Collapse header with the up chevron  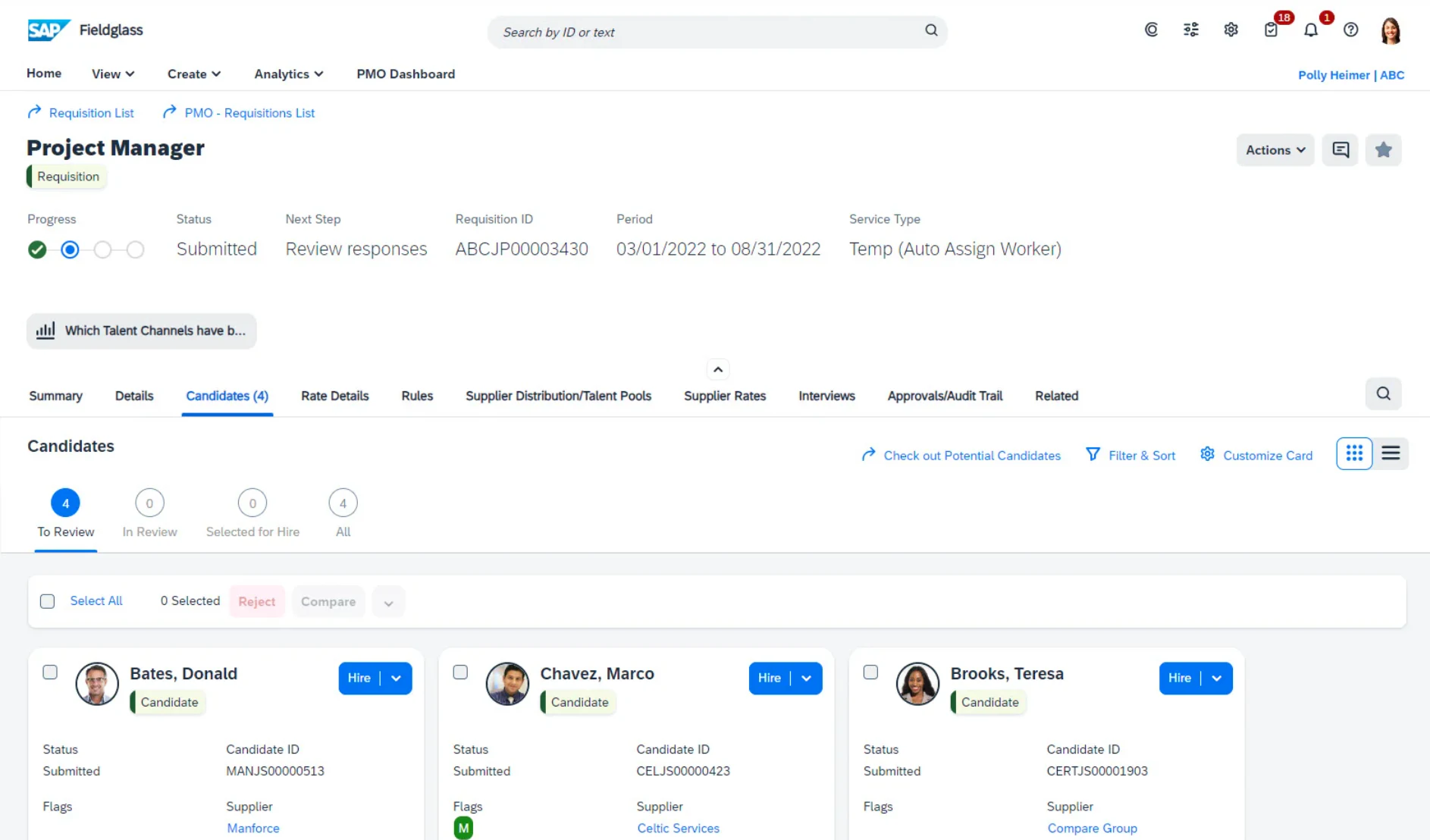pyautogui.click(x=718, y=370)
